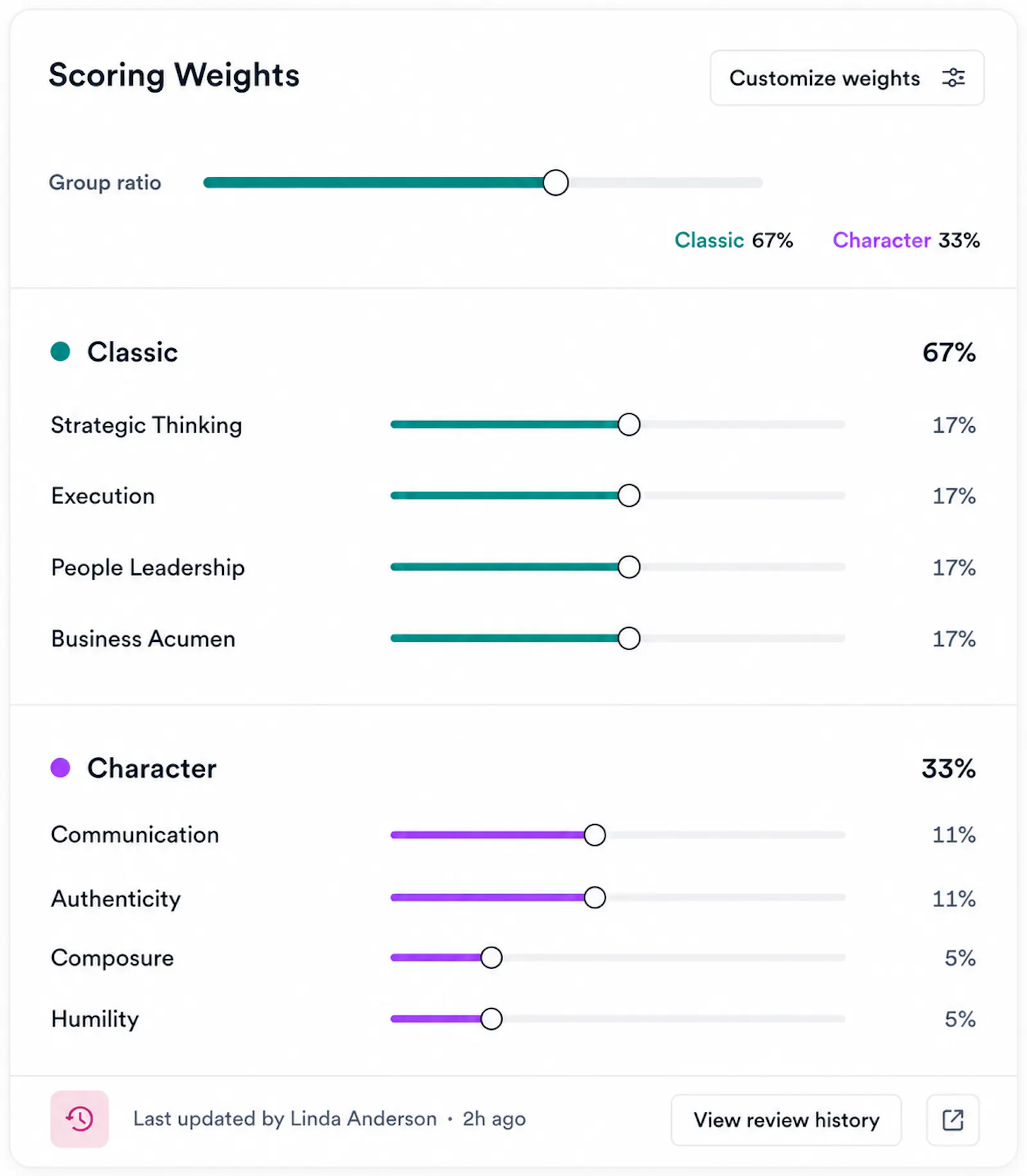Click the purple Character group dot

(60, 768)
